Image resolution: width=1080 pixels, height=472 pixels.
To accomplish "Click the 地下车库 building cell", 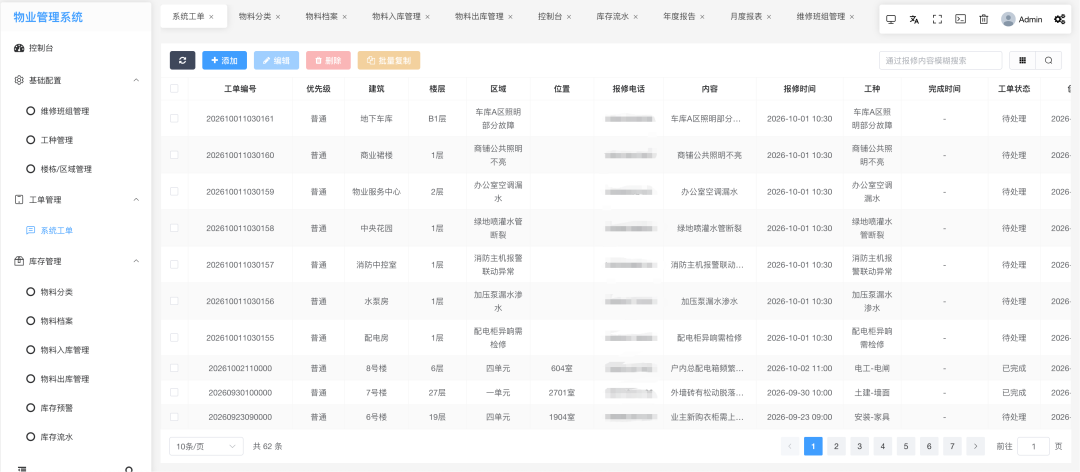I will click(x=376, y=119).
